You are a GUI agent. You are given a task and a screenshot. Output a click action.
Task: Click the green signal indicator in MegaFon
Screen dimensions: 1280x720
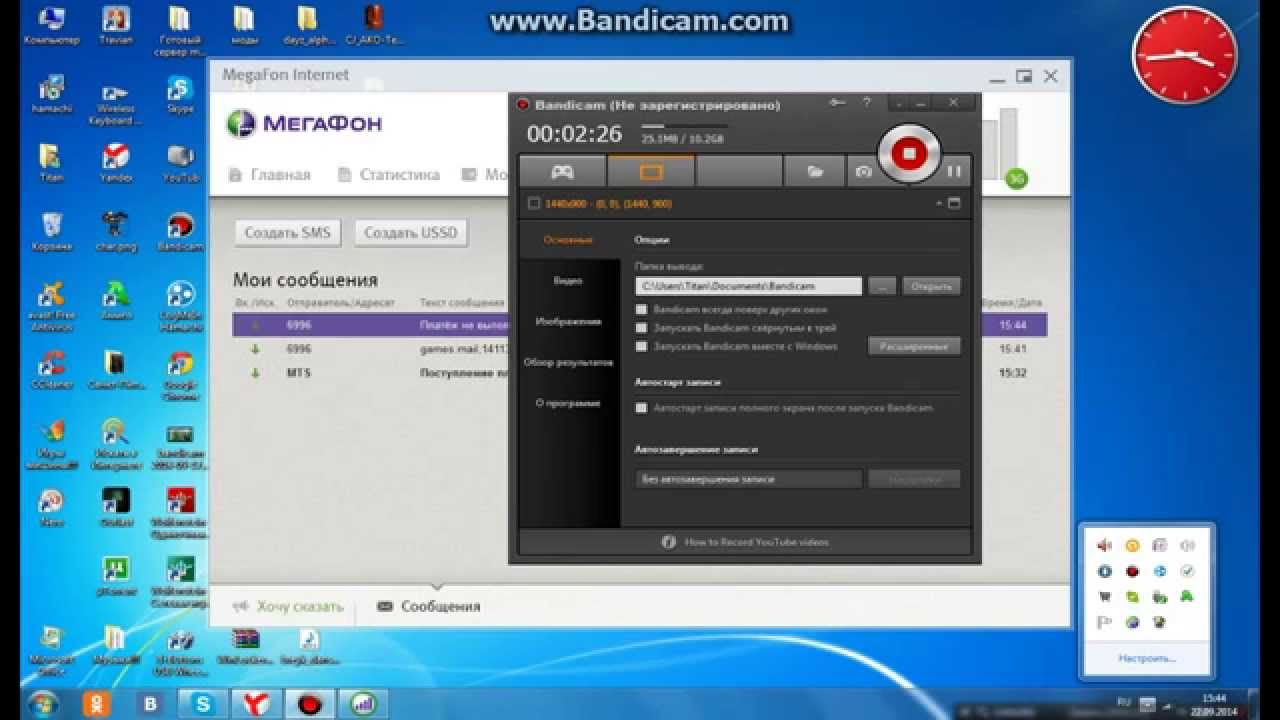tap(1016, 180)
